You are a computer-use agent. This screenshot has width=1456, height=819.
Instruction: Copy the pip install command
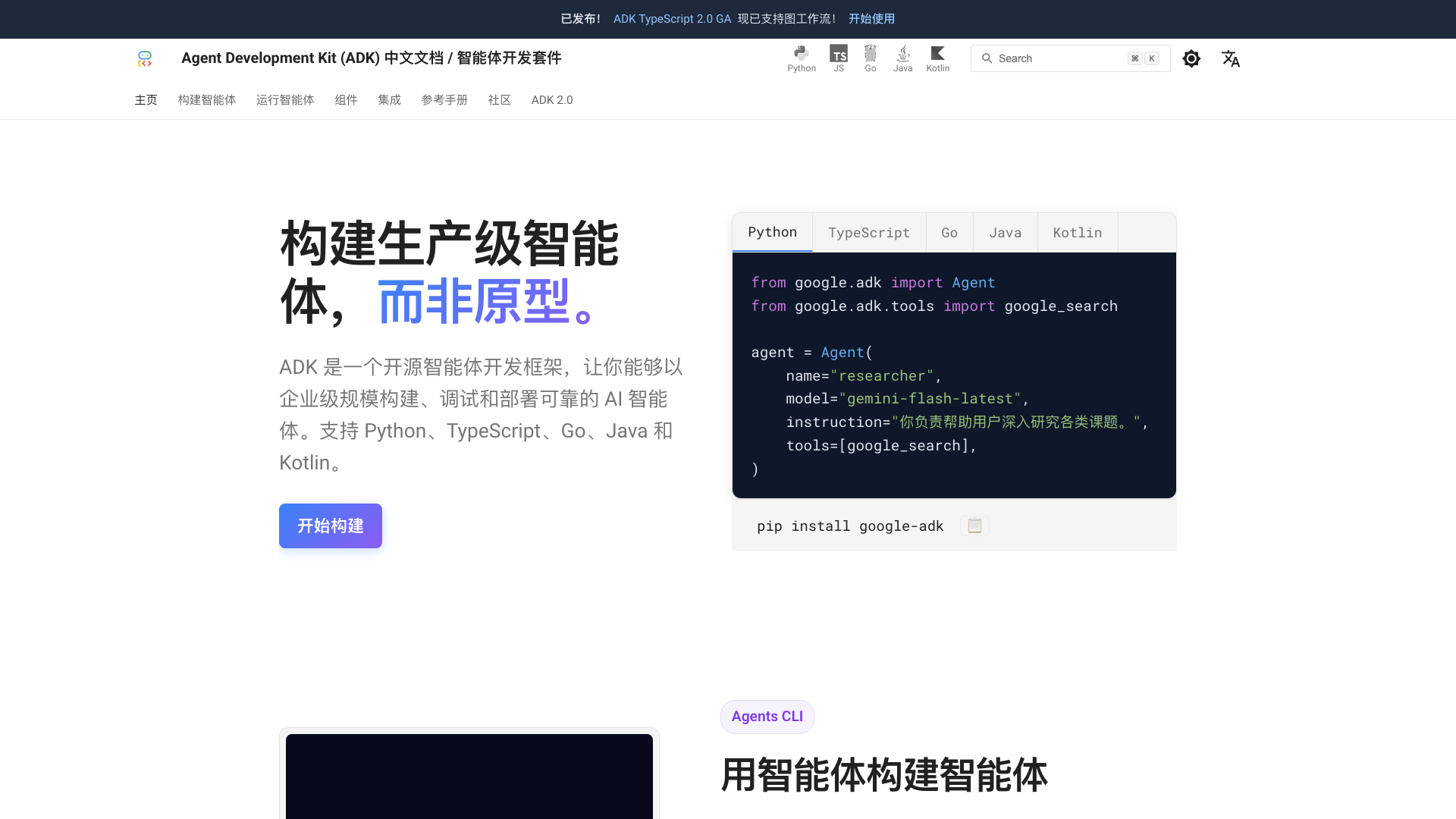point(974,526)
